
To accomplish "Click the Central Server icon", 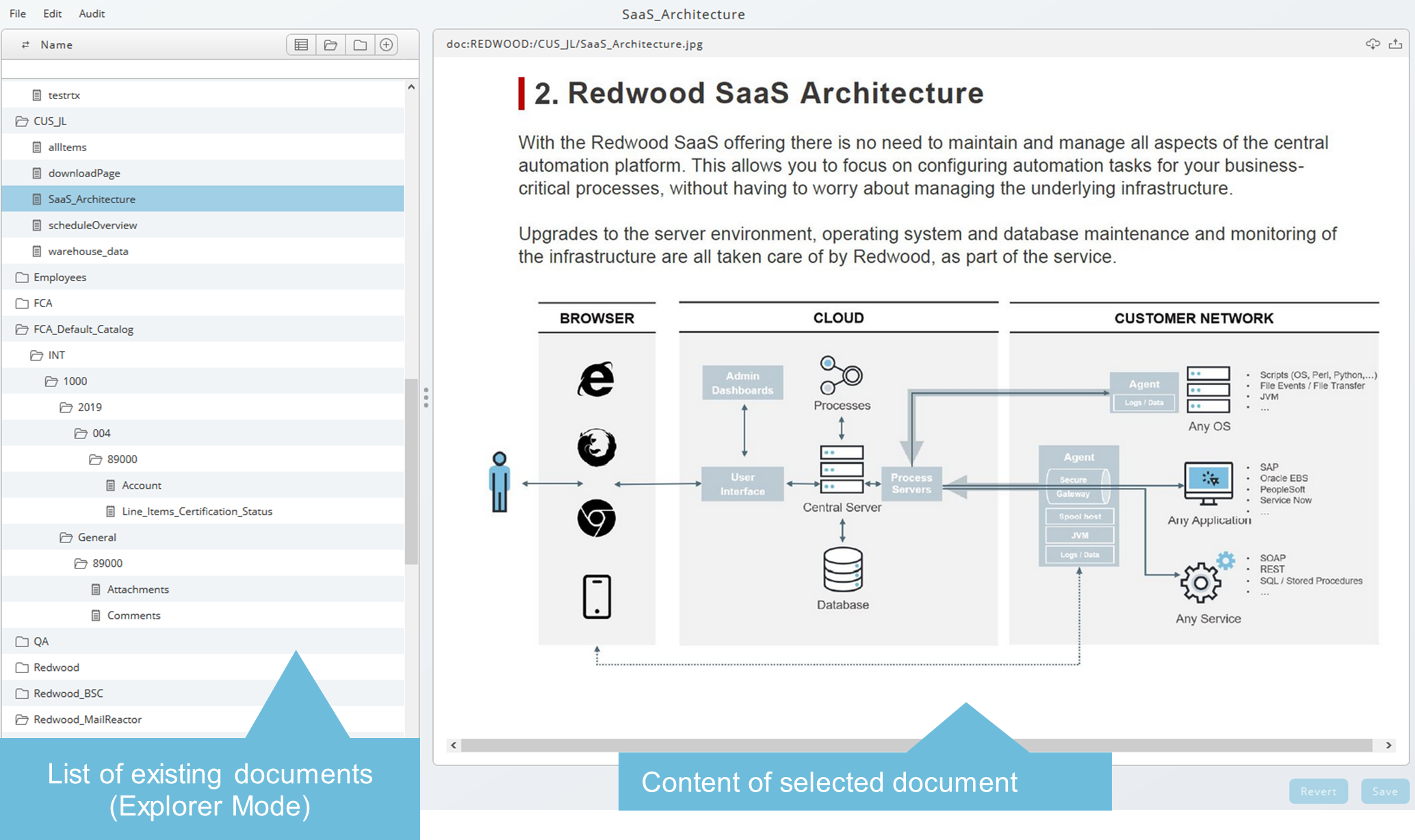I will coord(842,469).
